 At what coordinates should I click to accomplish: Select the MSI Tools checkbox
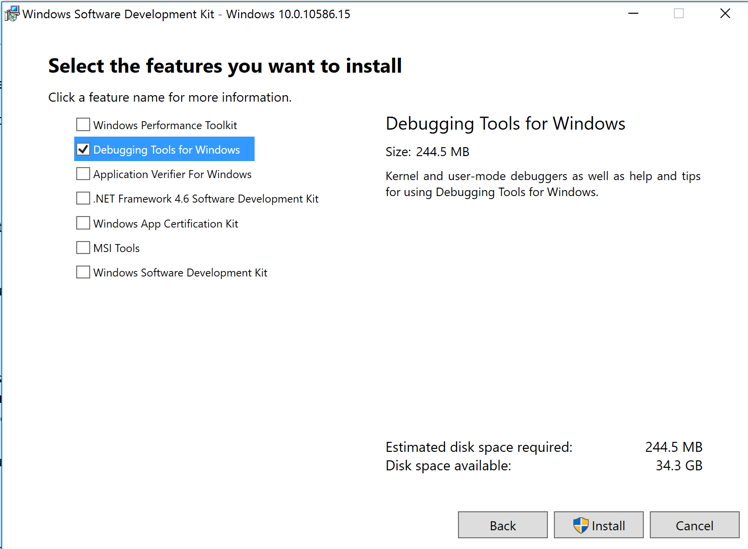click(83, 248)
